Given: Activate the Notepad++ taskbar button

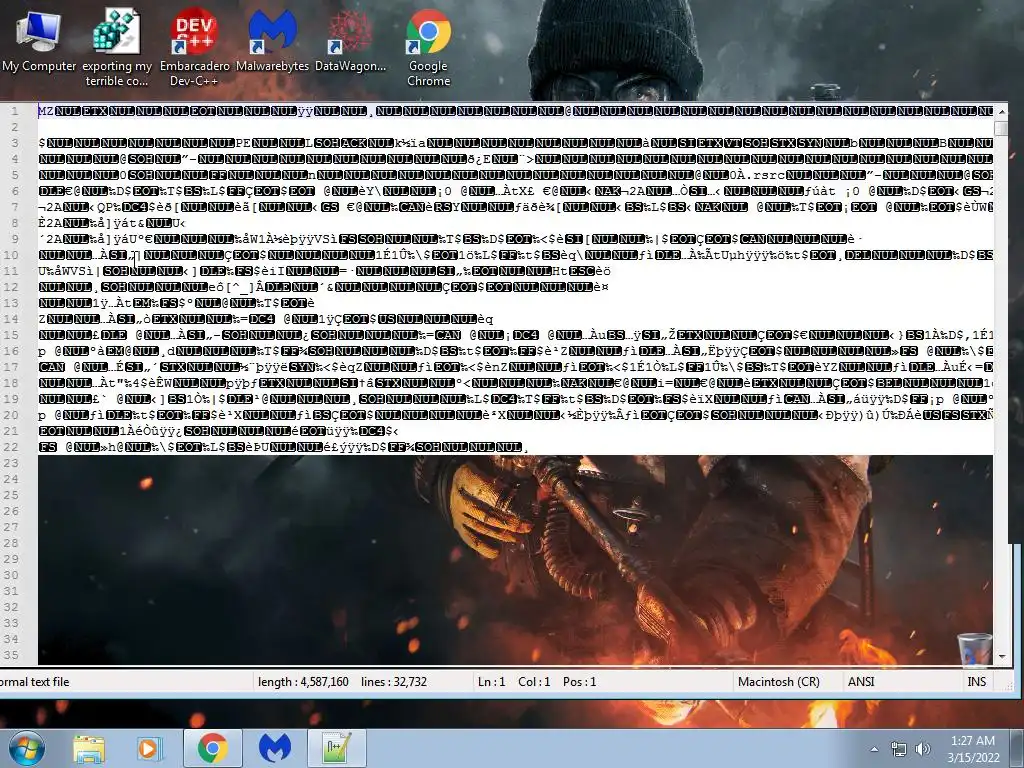Looking at the screenshot, I should [x=337, y=748].
